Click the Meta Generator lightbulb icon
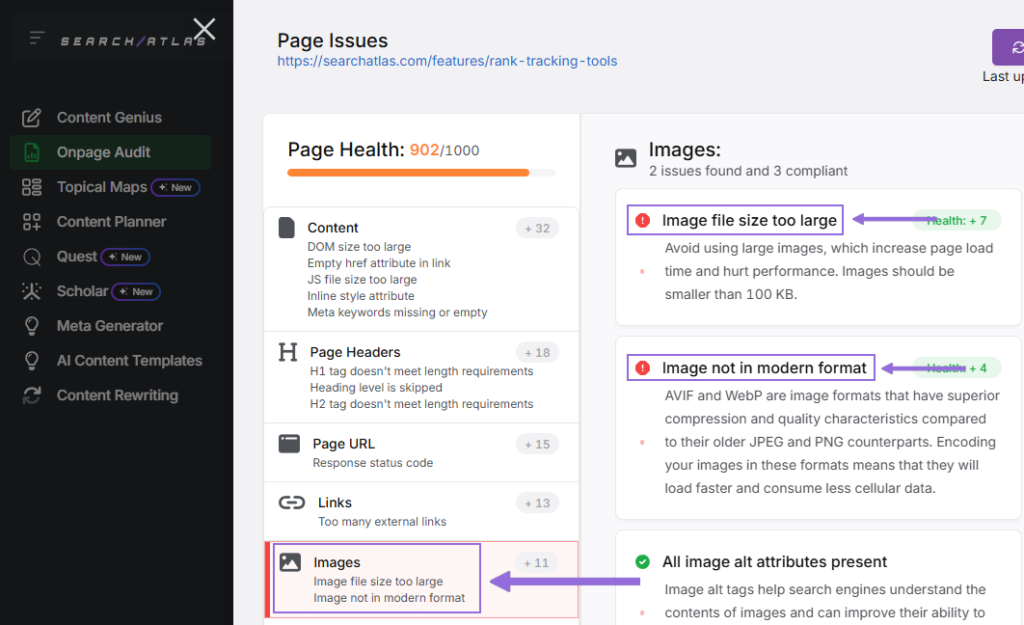Screen dimensions: 1024x625 pos(31,326)
